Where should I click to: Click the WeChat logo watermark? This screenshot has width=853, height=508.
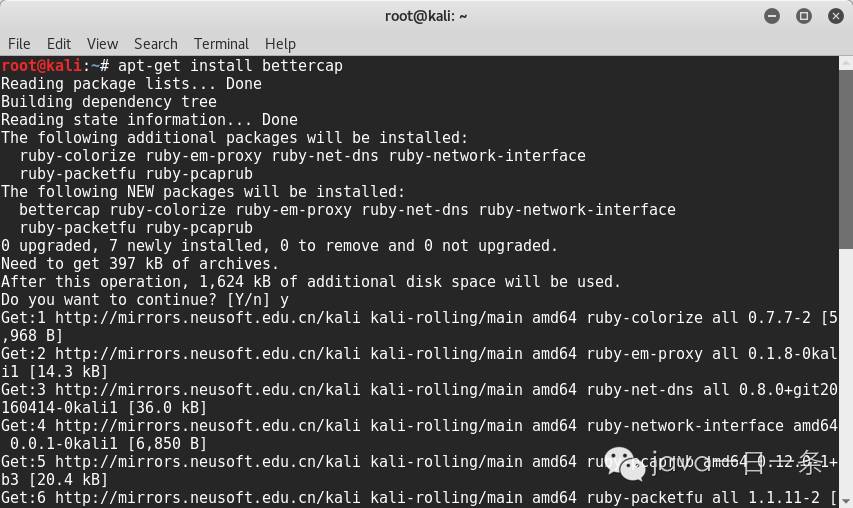point(625,464)
